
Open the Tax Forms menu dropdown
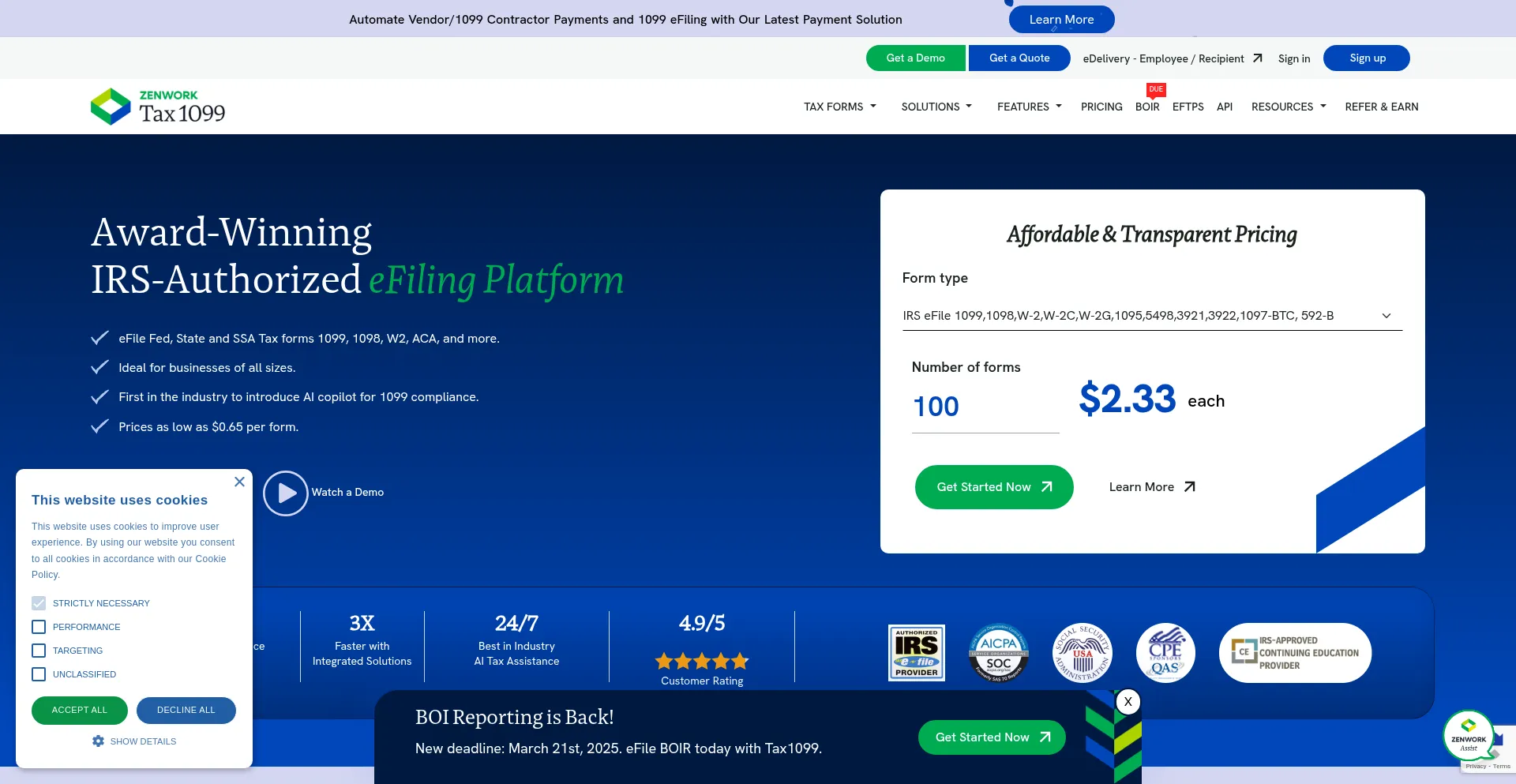pyautogui.click(x=839, y=107)
